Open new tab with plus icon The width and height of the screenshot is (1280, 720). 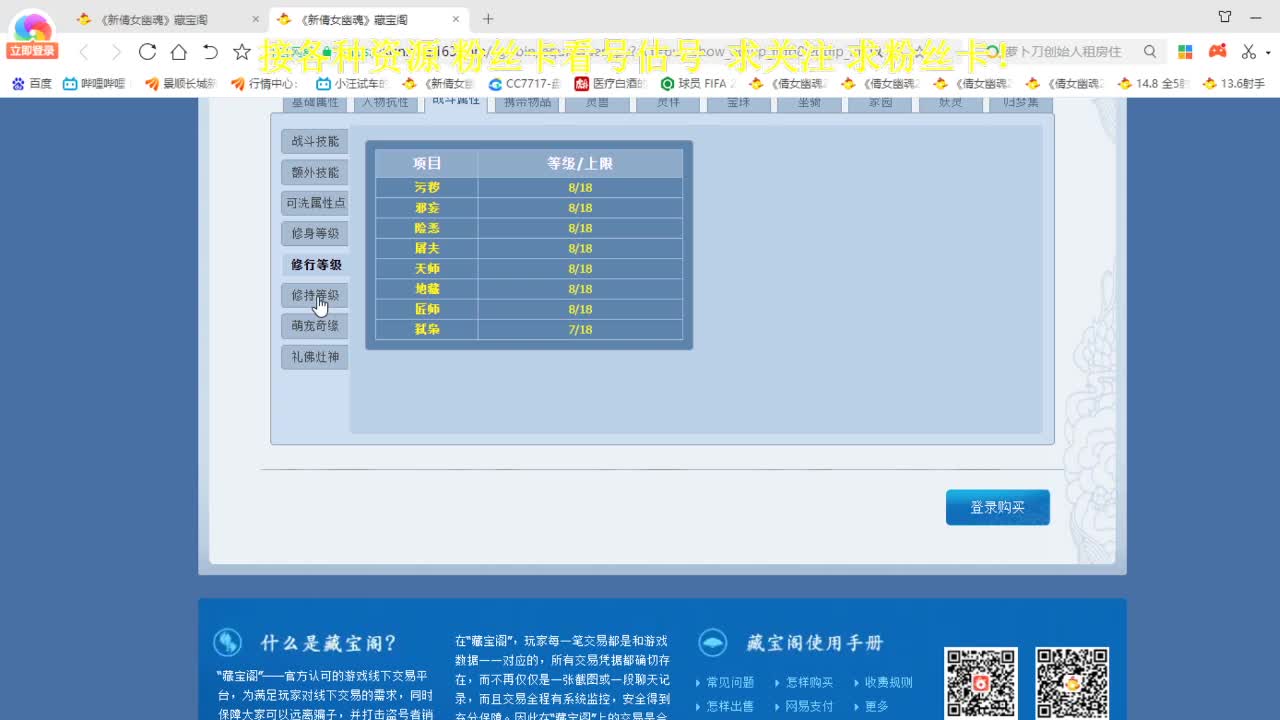coord(488,19)
